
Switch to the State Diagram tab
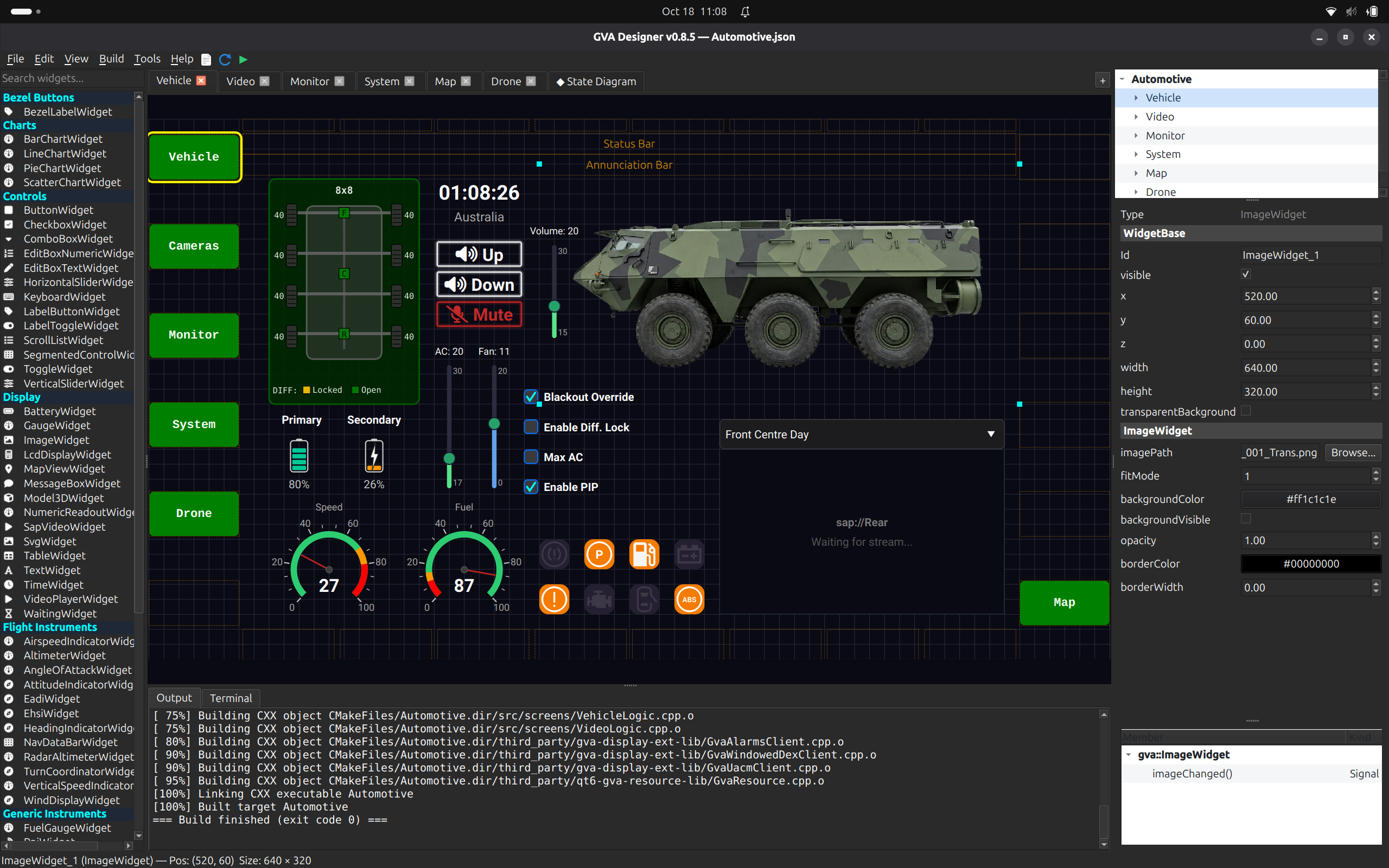[x=596, y=81]
